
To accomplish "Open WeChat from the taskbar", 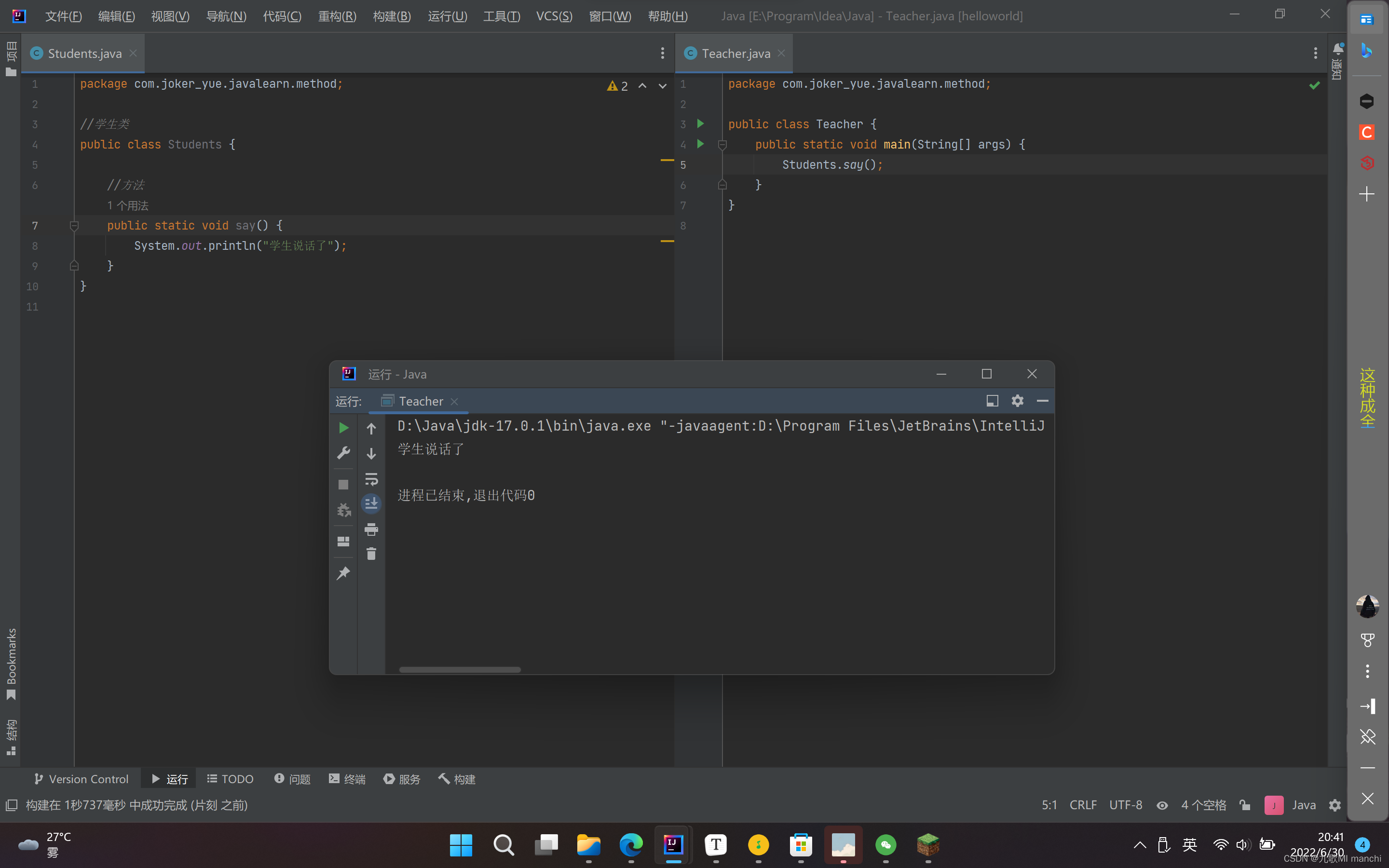I will click(885, 844).
